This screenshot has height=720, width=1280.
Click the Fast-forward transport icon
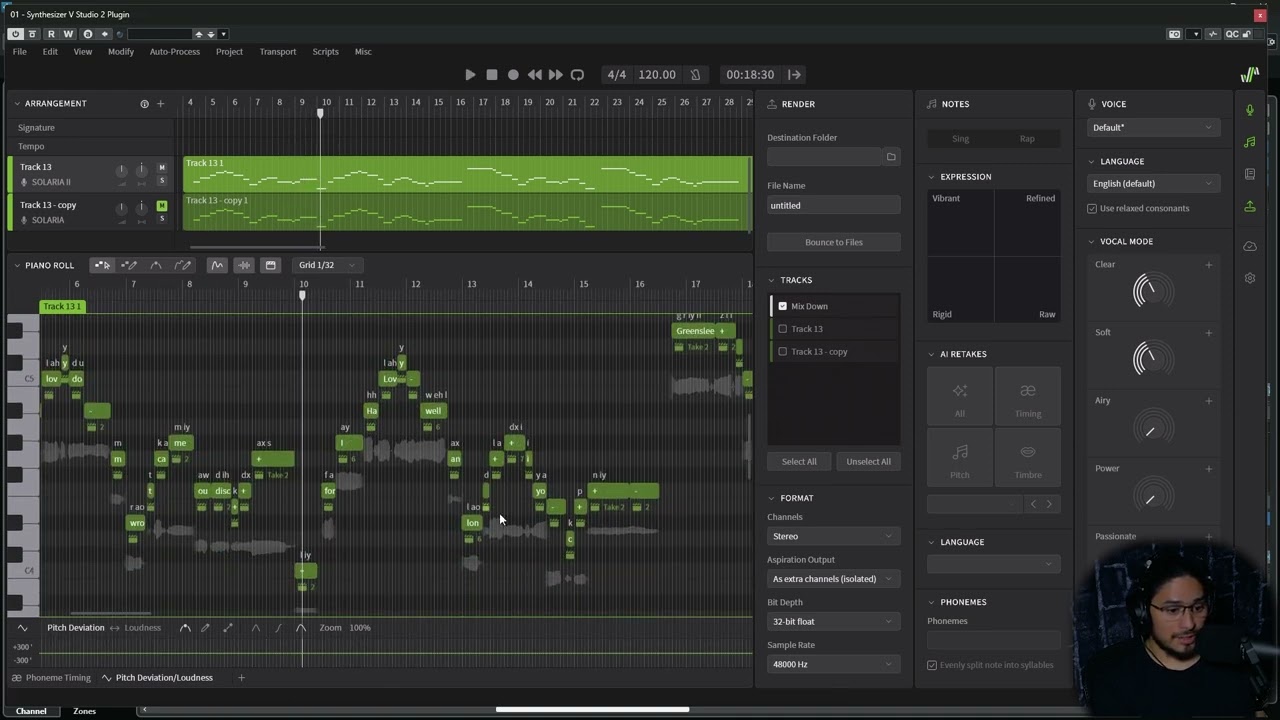556,75
